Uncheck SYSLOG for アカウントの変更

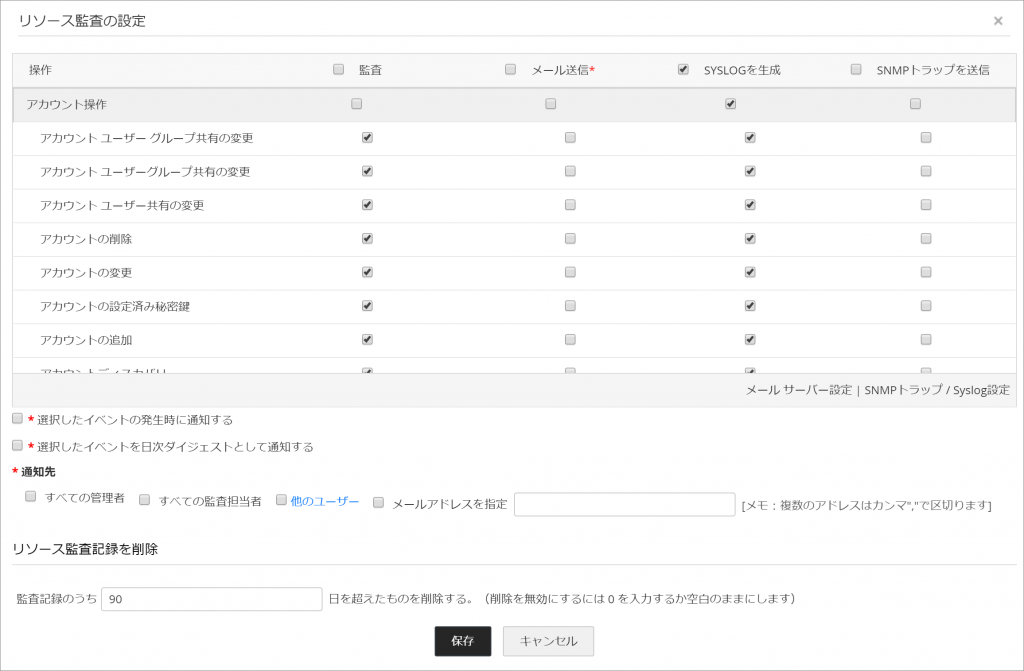[750, 272]
